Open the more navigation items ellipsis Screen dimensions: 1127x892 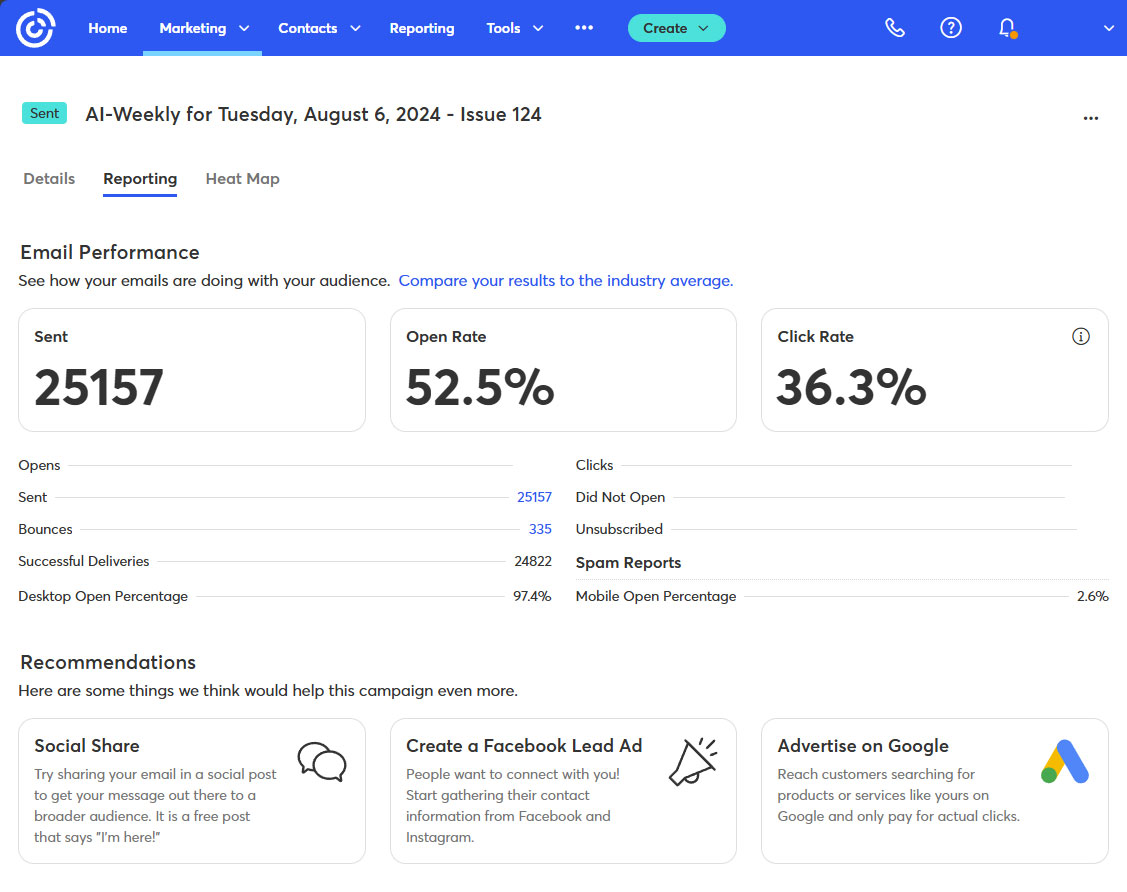pyautogui.click(x=584, y=28)
